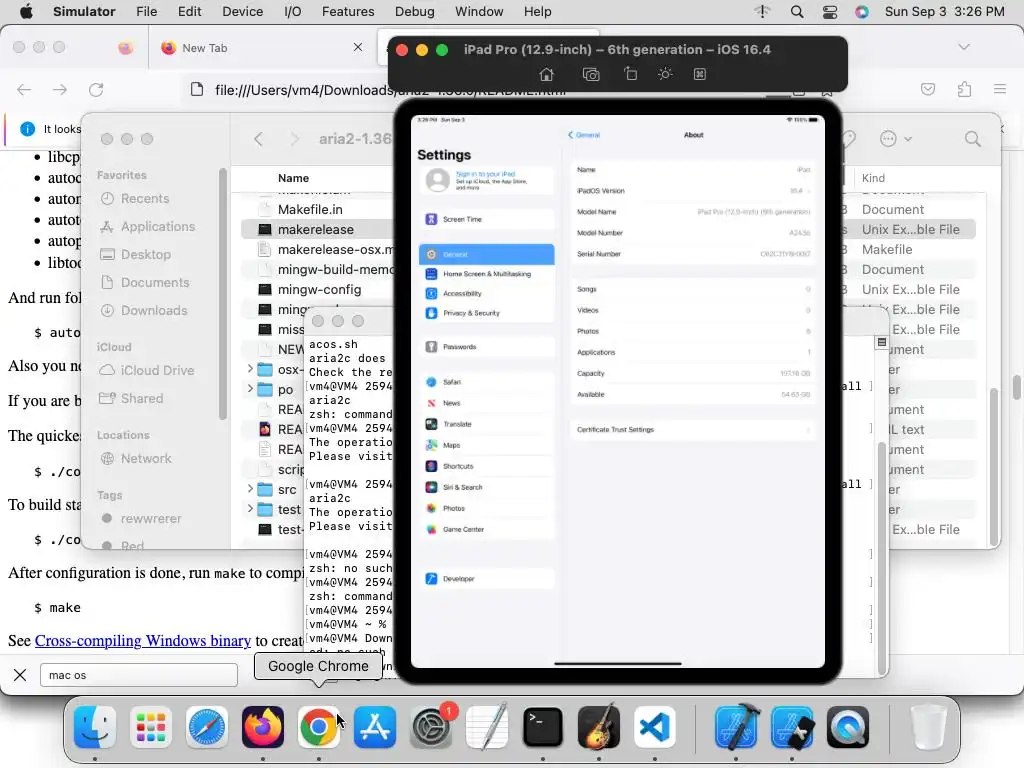1024x768 pixels.
Task: Open the I/O menu
Action: pos(293,12)
